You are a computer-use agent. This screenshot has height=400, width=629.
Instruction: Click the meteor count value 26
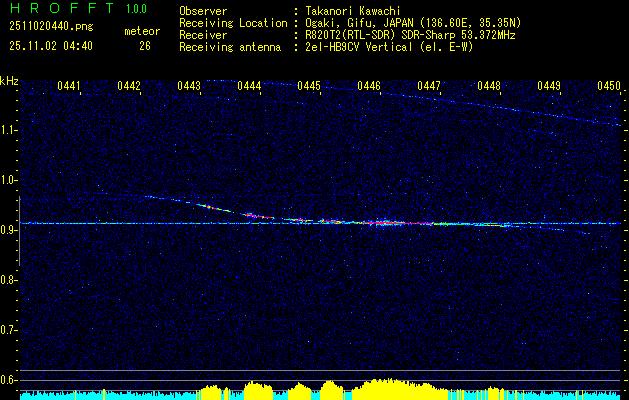pos(144,46)
